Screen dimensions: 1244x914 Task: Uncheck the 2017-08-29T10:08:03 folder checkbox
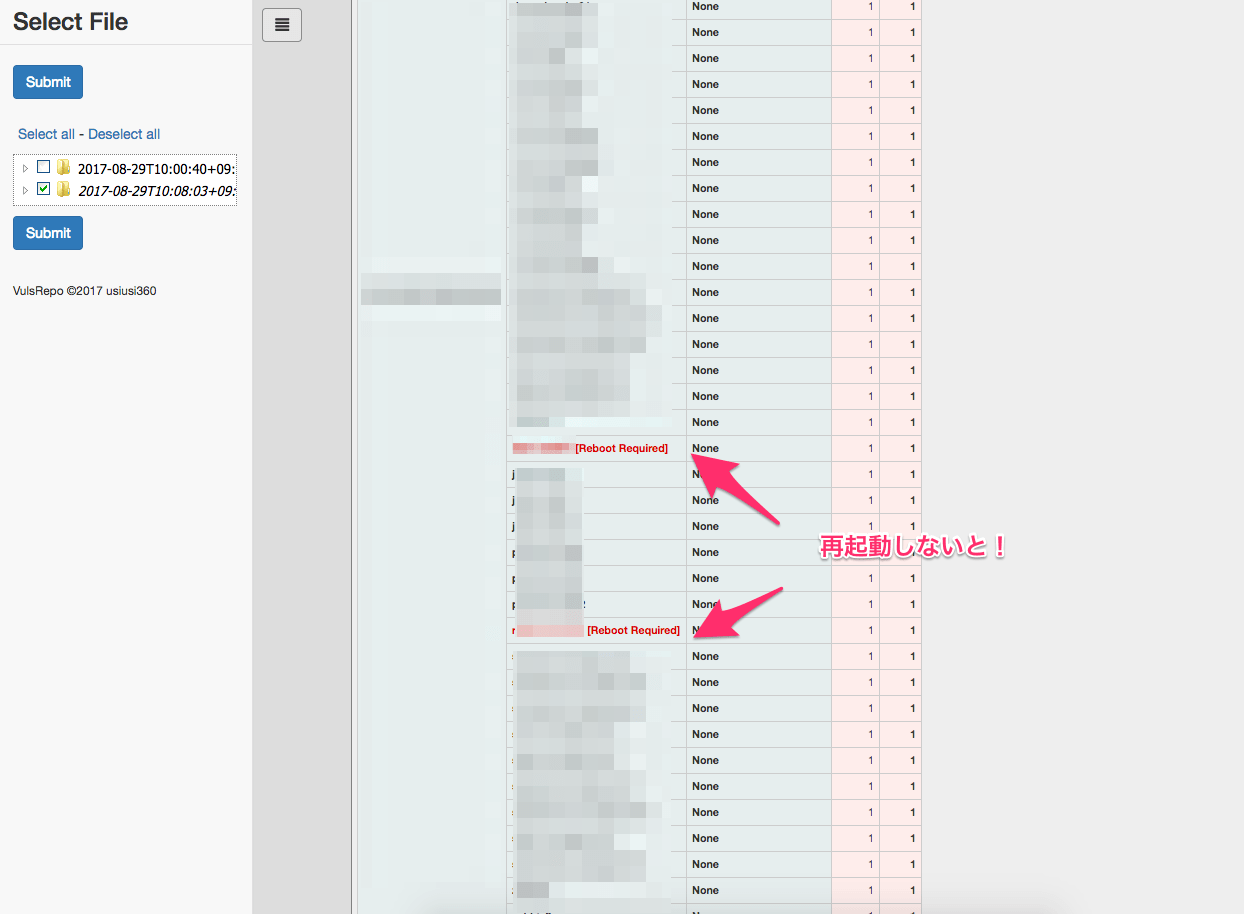[43, 188]
